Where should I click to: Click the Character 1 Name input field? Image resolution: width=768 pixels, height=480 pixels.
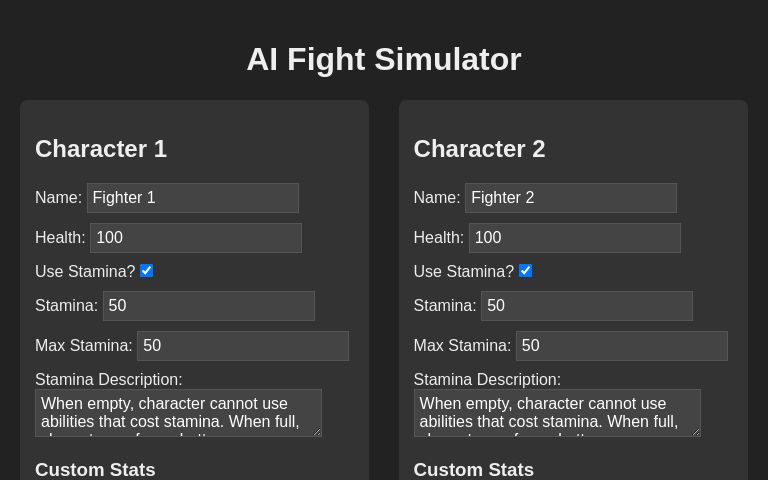pyautogui.click(x=192, y=198)
